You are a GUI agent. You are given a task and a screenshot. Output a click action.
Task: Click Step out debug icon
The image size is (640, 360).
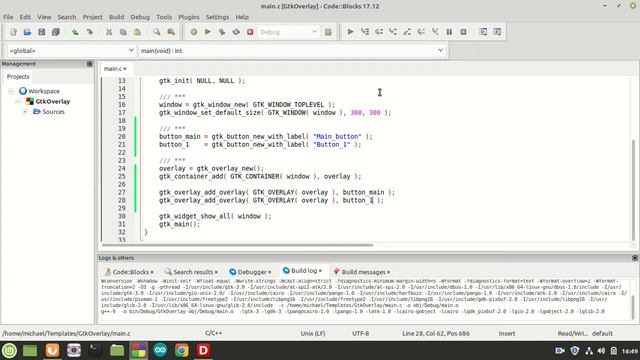(407, 32)
